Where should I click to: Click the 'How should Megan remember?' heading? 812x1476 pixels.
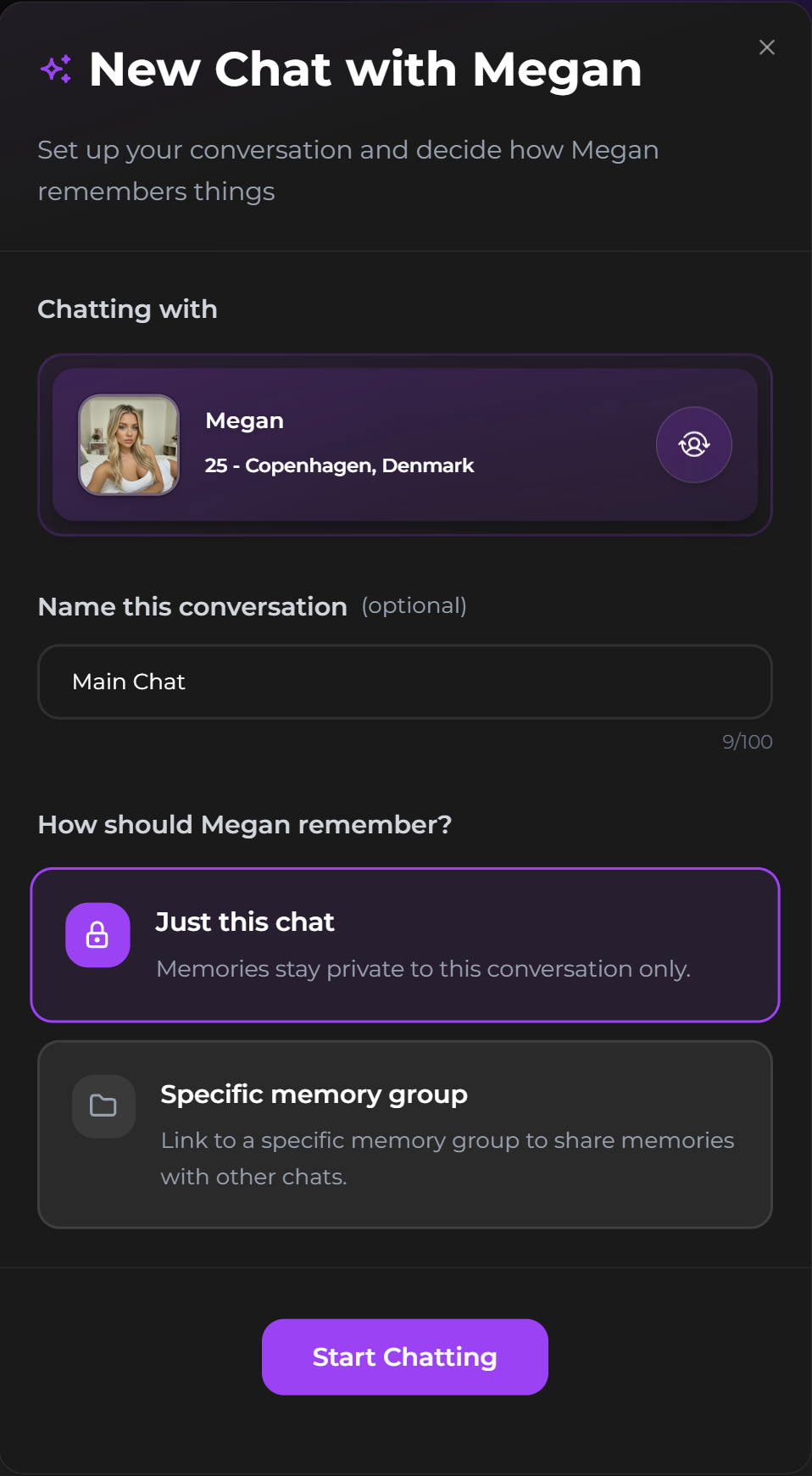pyautogui.click(x=245, y=825)
